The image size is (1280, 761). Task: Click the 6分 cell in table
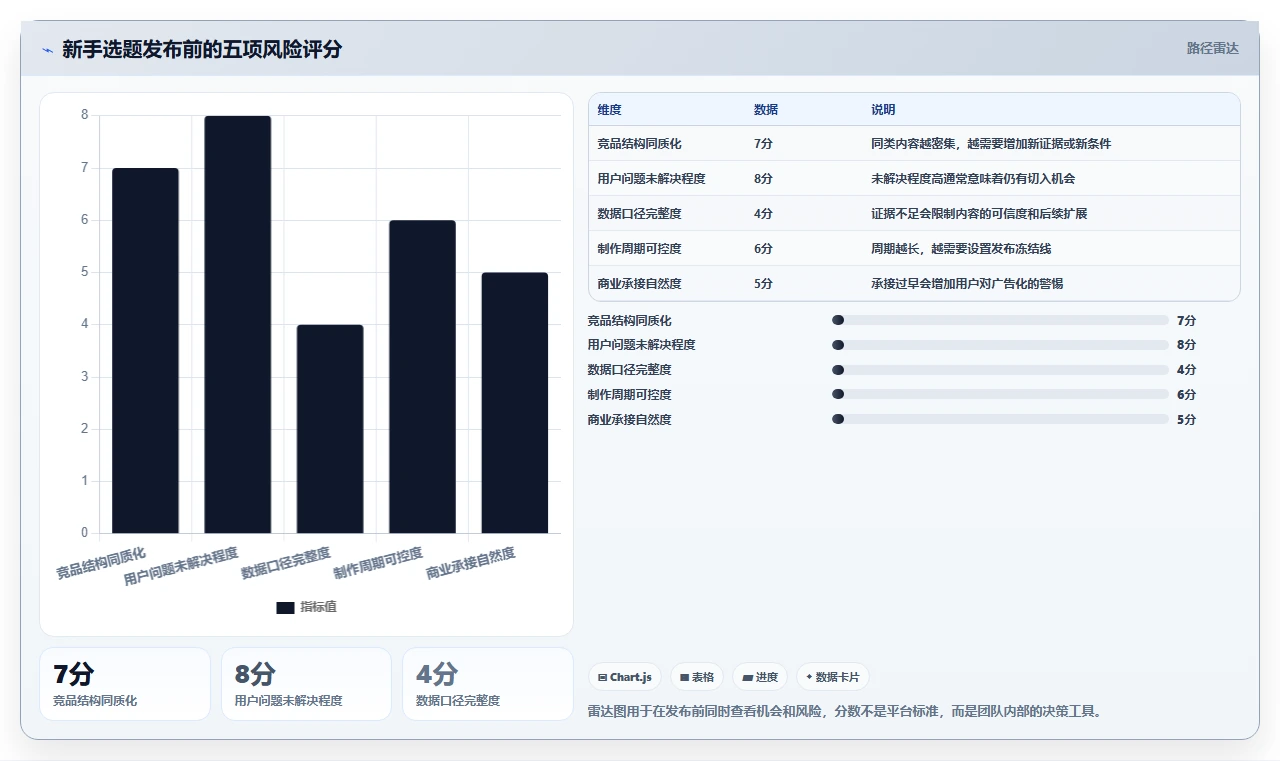[x=763, y=249]
